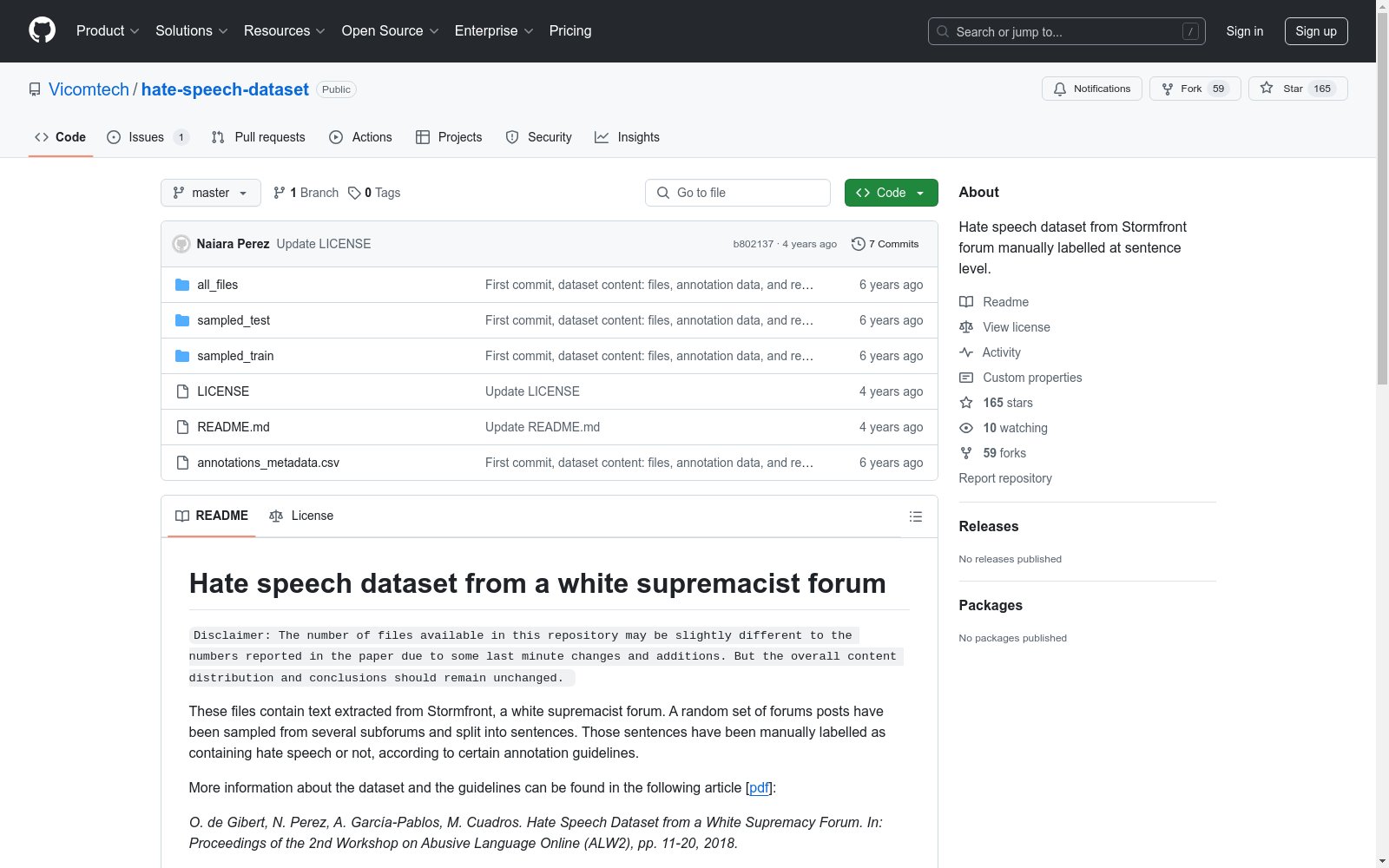View the 1 Branch link
Viewport: 1389px width, 868px height.
coord(306,193)
